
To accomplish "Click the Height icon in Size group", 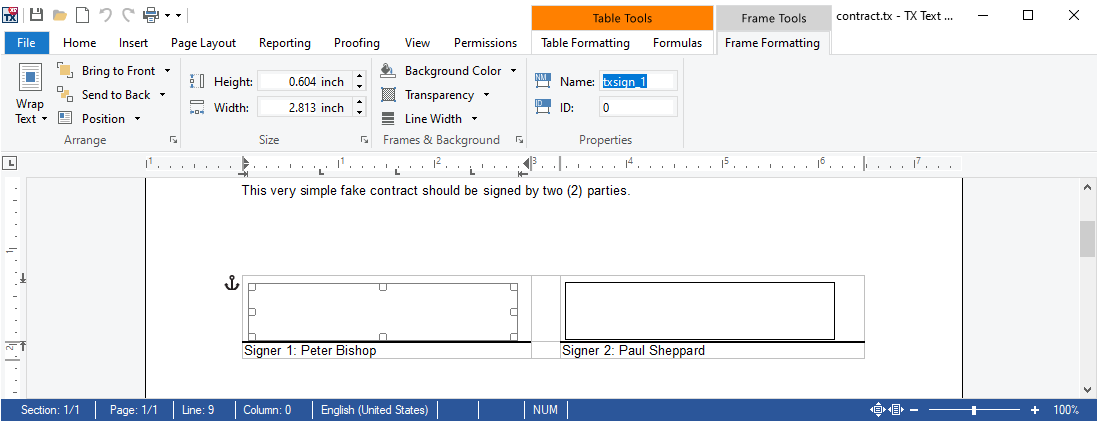I will (x=197, y=82).
